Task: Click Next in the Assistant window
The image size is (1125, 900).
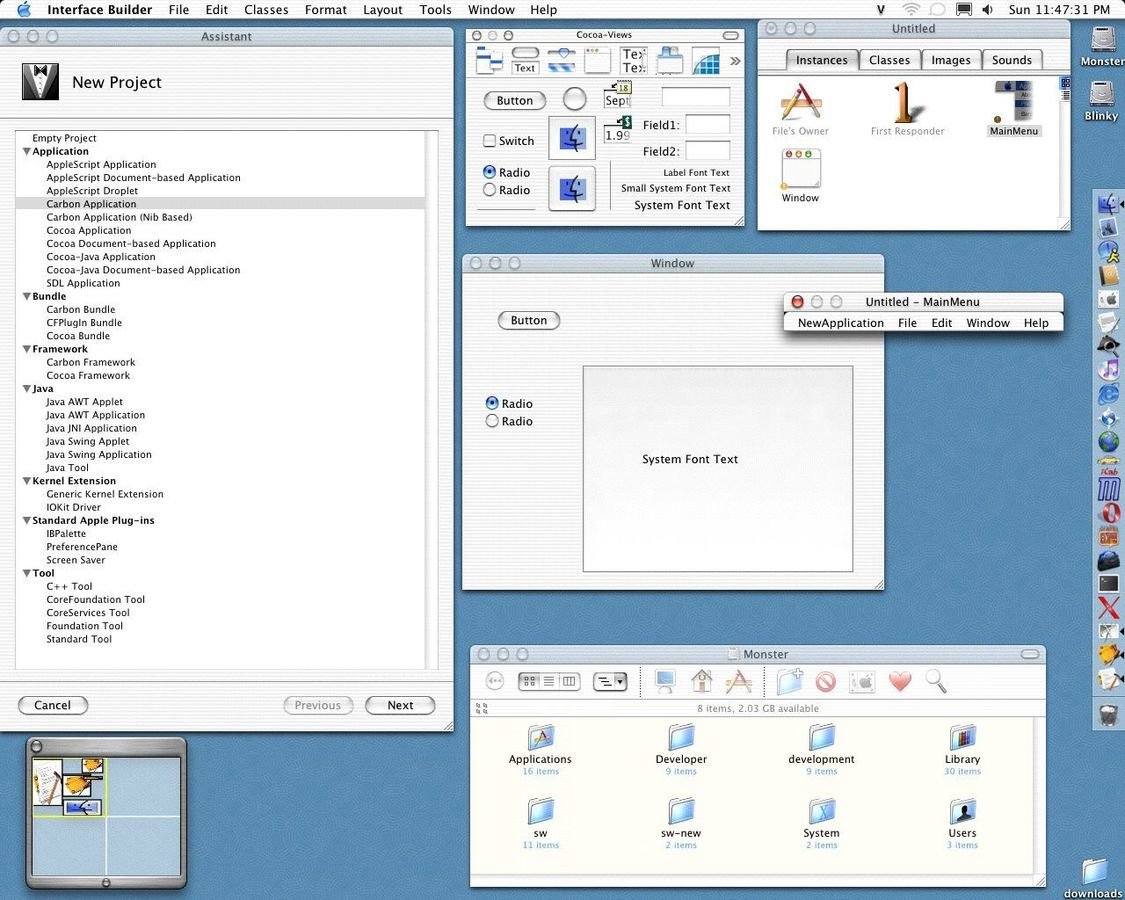Action: pos(400,706)
